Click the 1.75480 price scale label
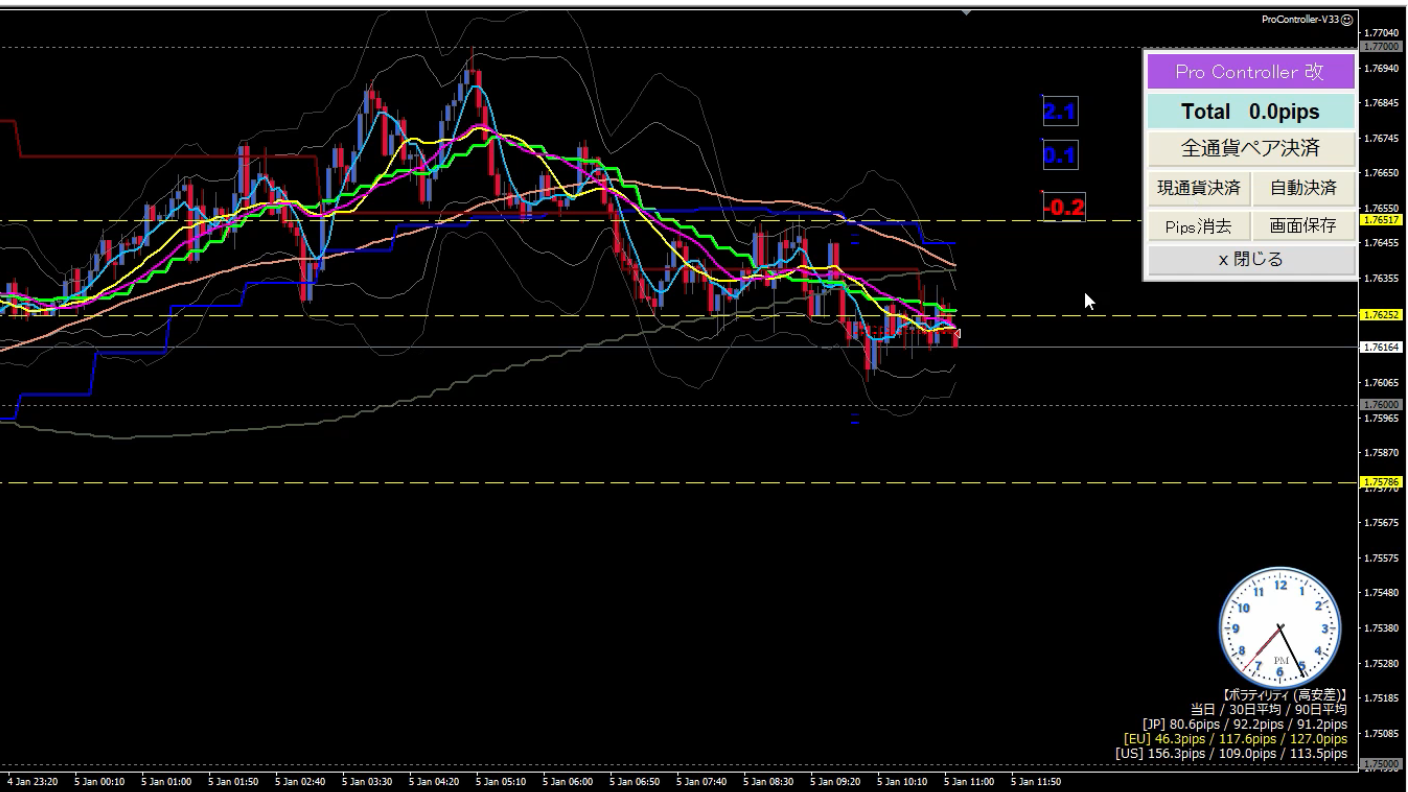Viewport: 1408px width, 792px height. (1382, 593)
